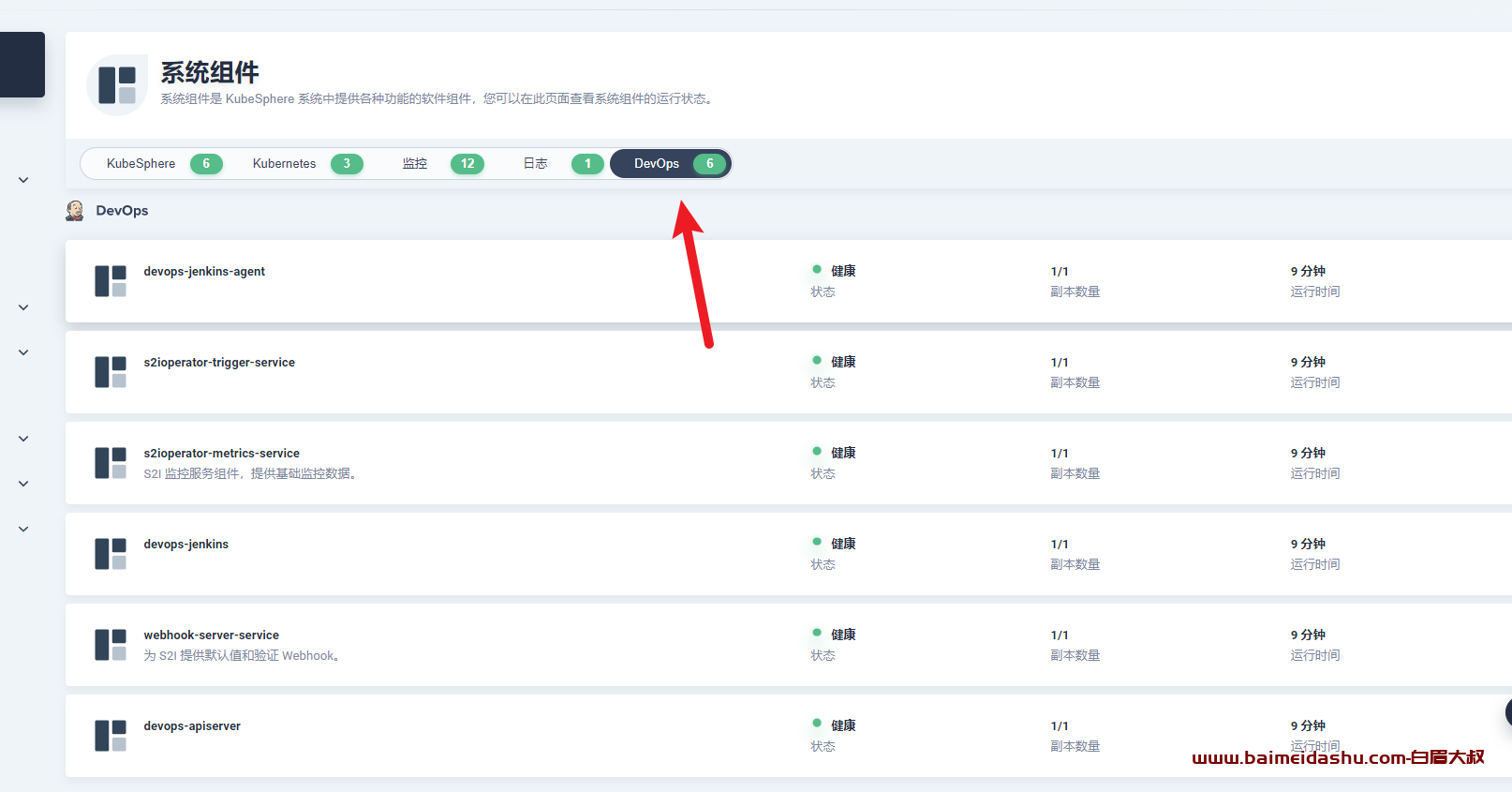Screen dimensions: 1512x792
Task: Click the 为 S2I 提供默认值和验证 Webhook description
Action: click(242, 655)
